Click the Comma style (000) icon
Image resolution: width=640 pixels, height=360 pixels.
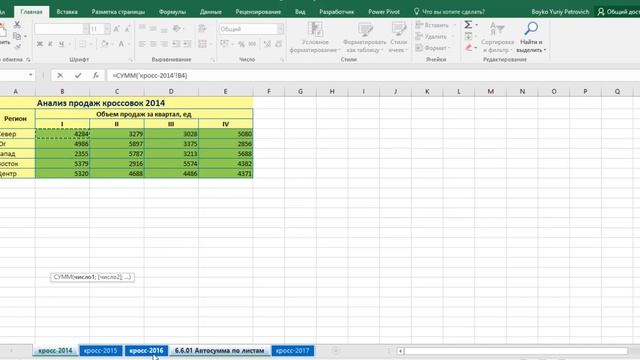tap(252, 44)
